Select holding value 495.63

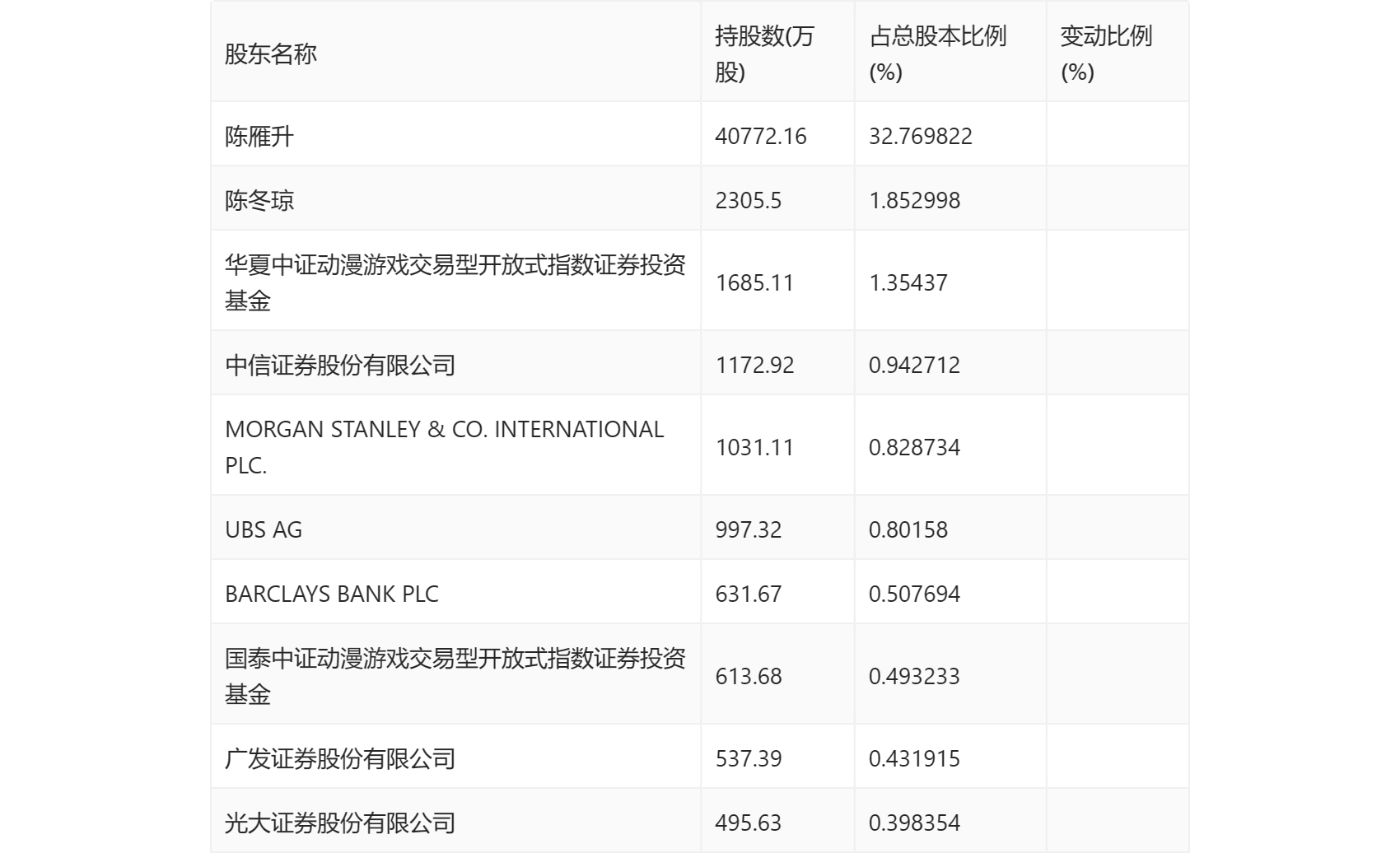pyautogui.click(x=749, y=823)
